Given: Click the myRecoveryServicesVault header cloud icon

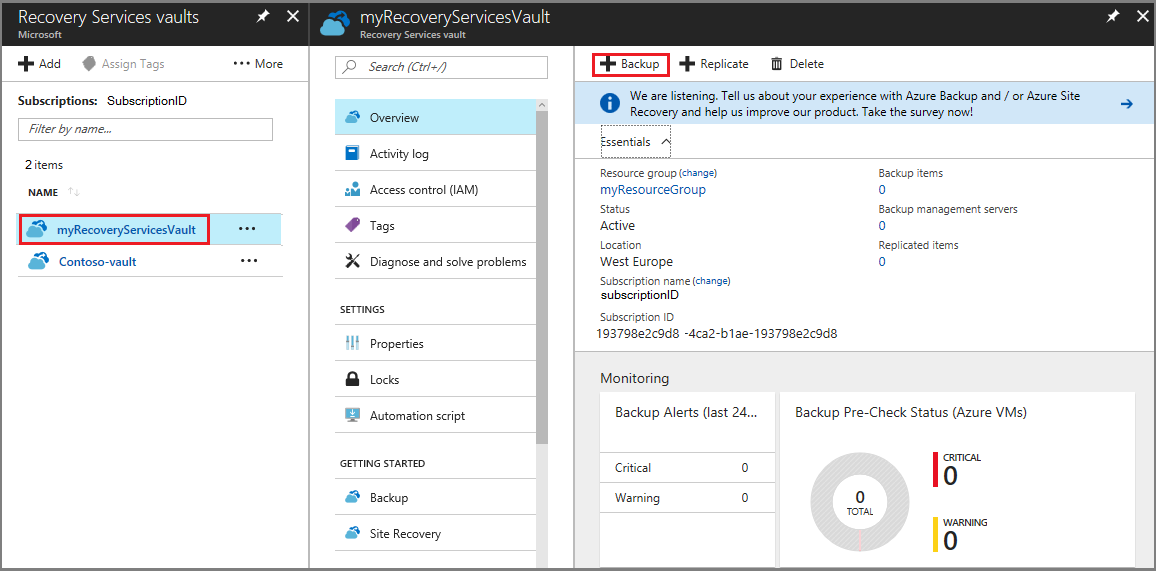Looking at the screenshot, I should point(337,24).
